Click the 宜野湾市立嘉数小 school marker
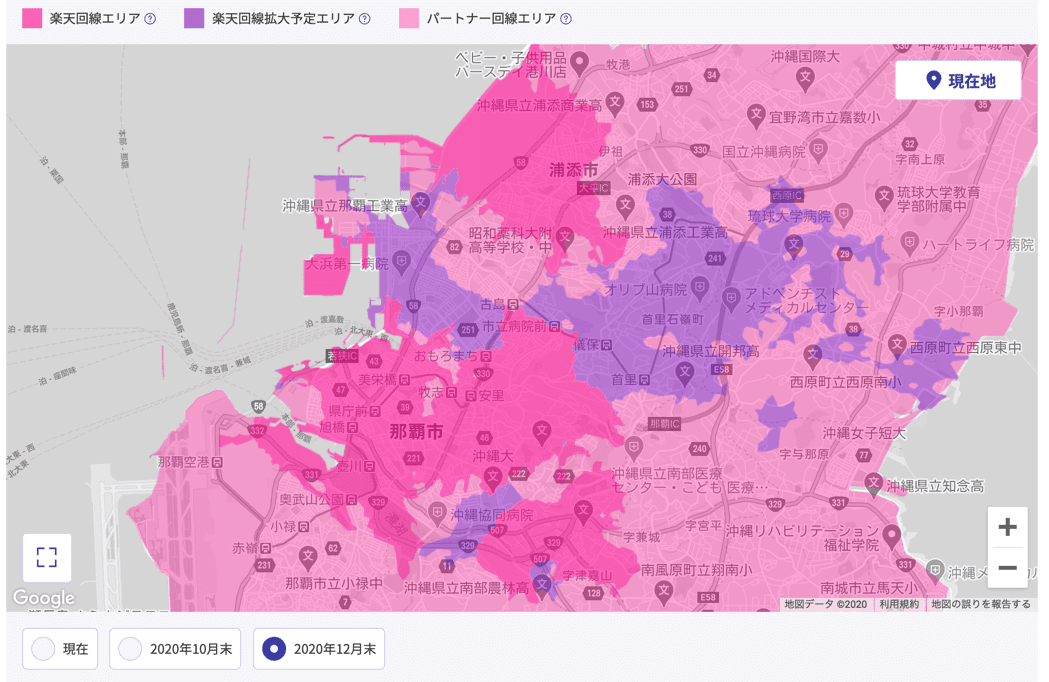 [756, 115]
